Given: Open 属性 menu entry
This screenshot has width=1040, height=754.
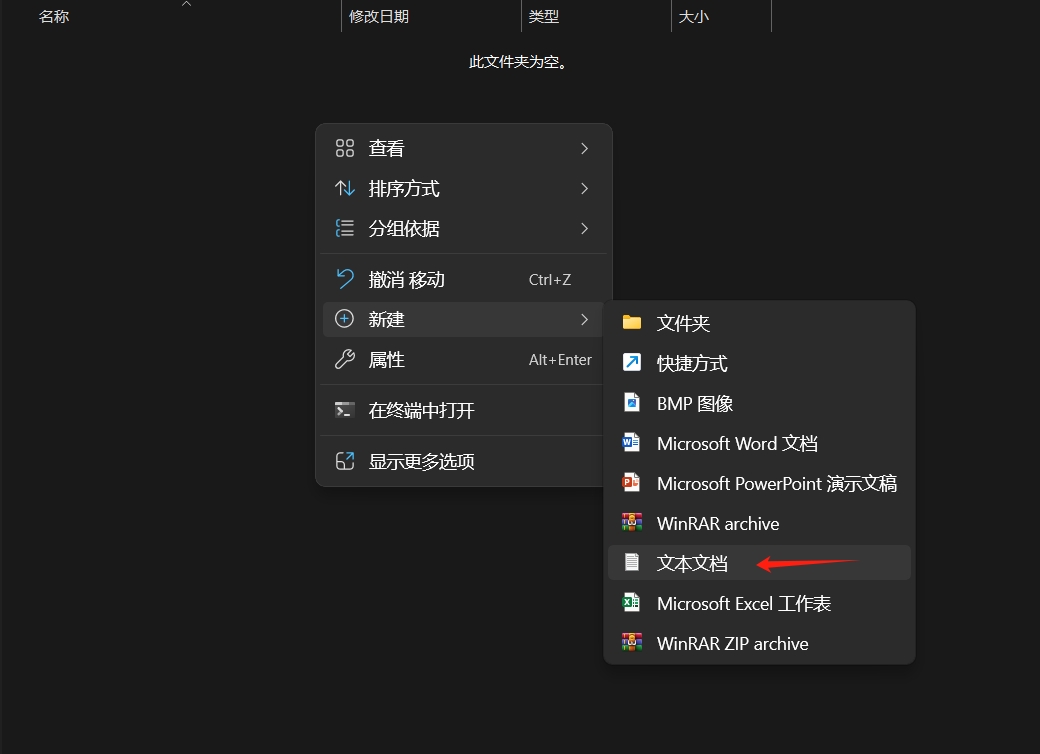Looking at the screenshot, I should 464,359.
